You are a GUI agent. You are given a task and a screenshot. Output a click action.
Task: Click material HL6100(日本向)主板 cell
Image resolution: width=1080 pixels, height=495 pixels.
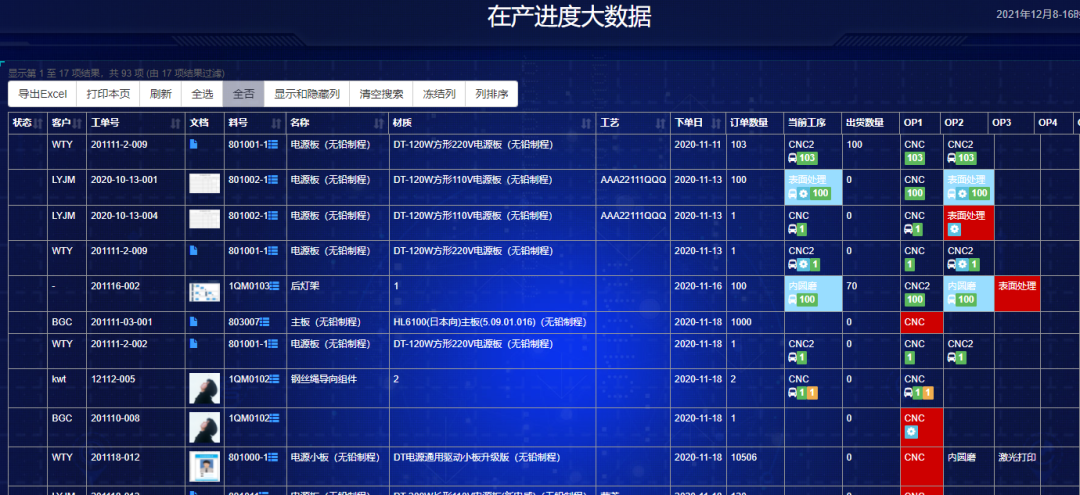click(490, 322)
